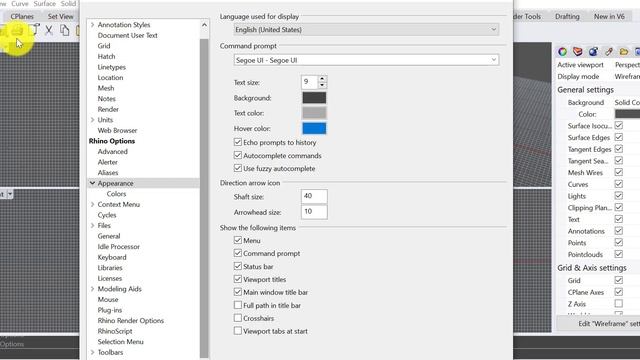Select Colors under Appearance
The height and width of the screenshot is (360, 640).
[116, 194]
